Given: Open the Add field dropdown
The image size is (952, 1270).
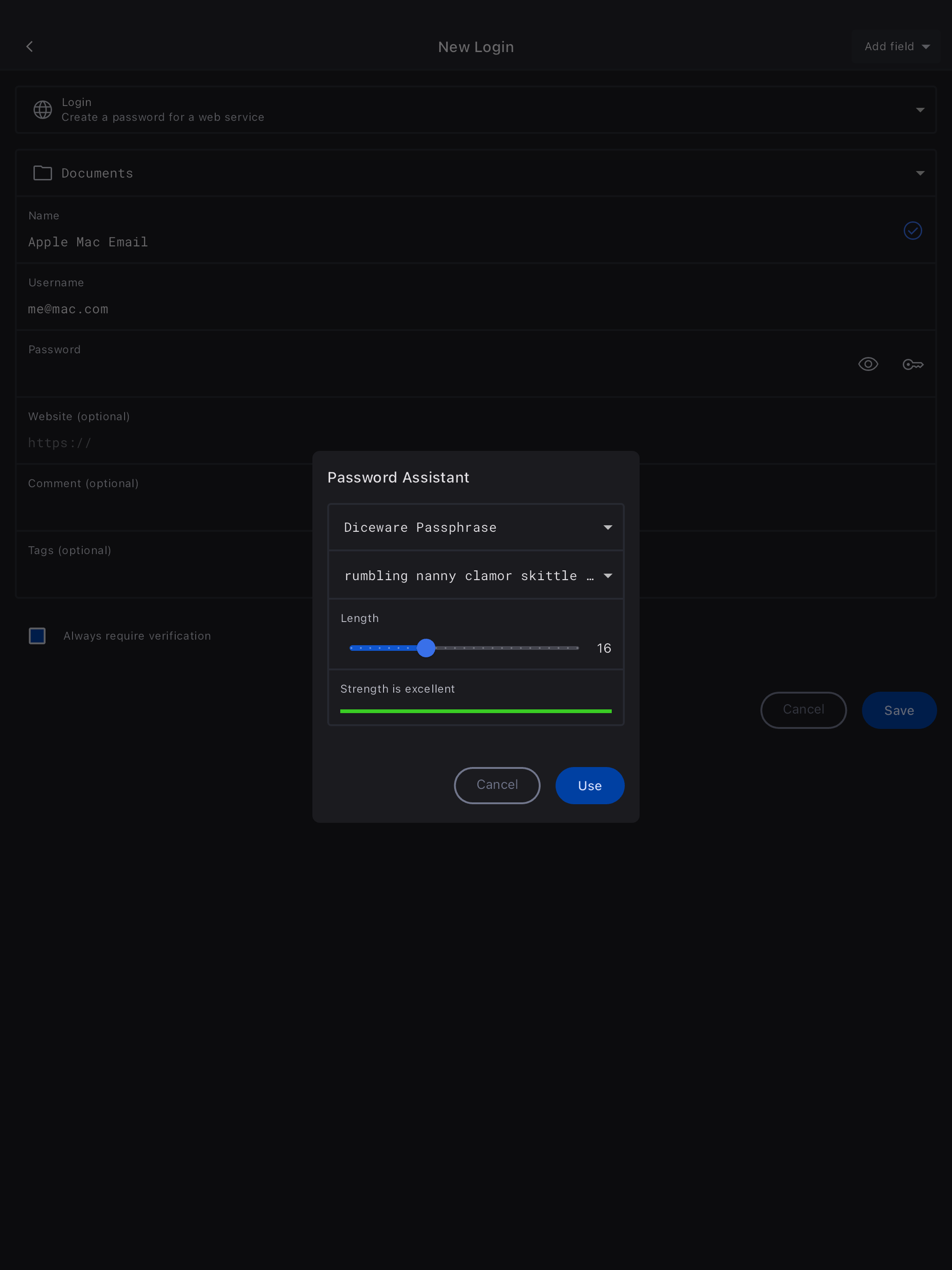Looking at the screenshot, I should click(896, 46).
